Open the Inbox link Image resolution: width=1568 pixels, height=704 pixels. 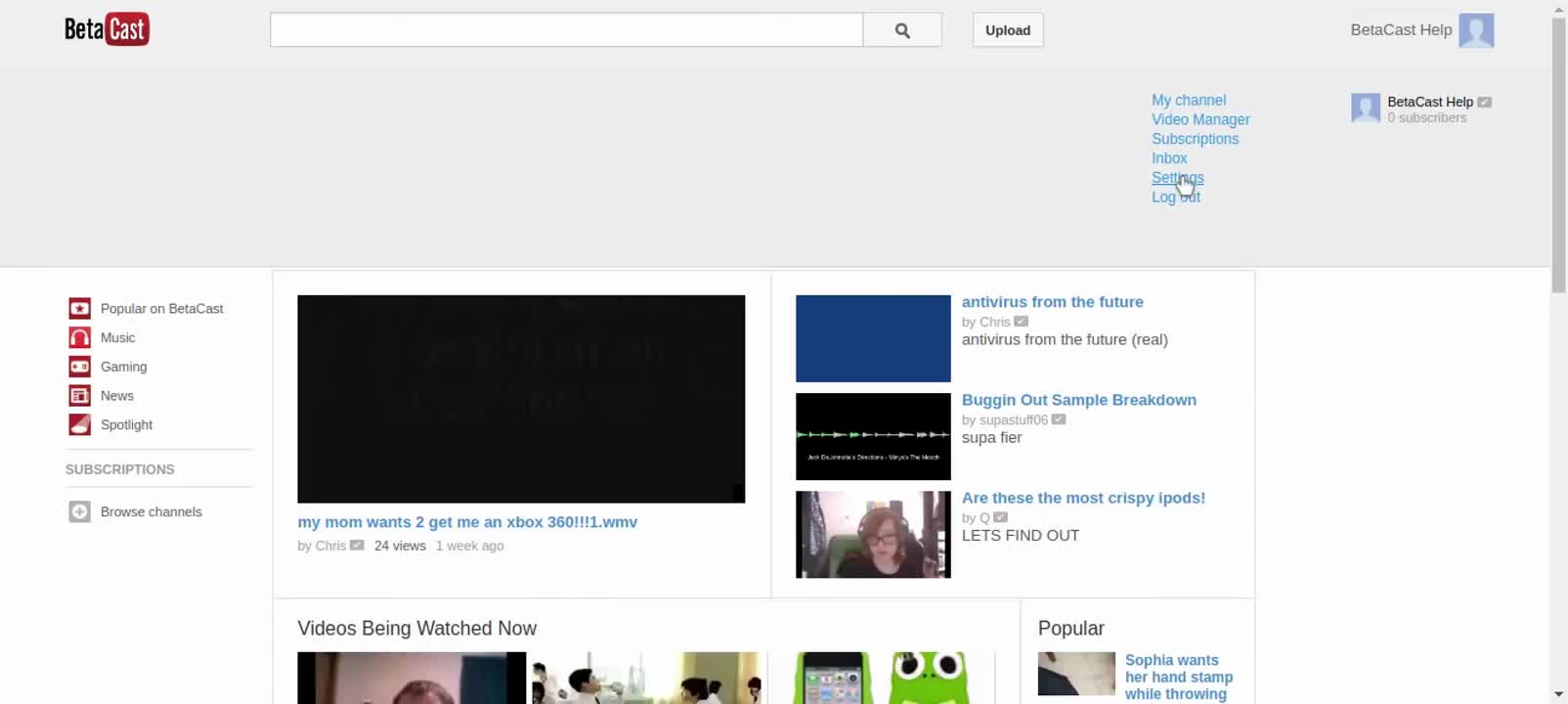1169,158
